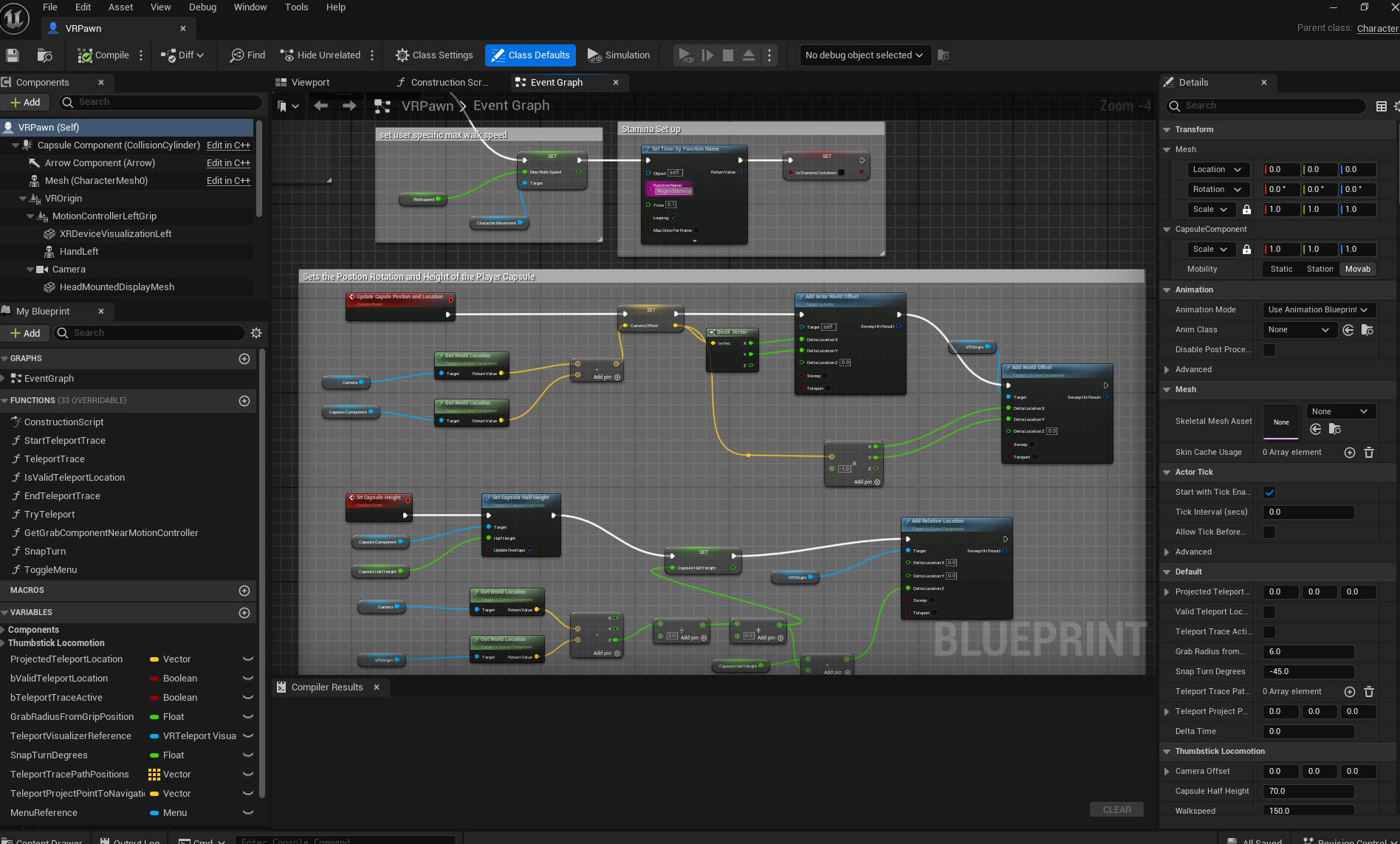Viewport: 1400px width, 844px height.
Task: Toggle Mesh scale lock icon
Action: pyautogui.click(x=1247, y=210)
